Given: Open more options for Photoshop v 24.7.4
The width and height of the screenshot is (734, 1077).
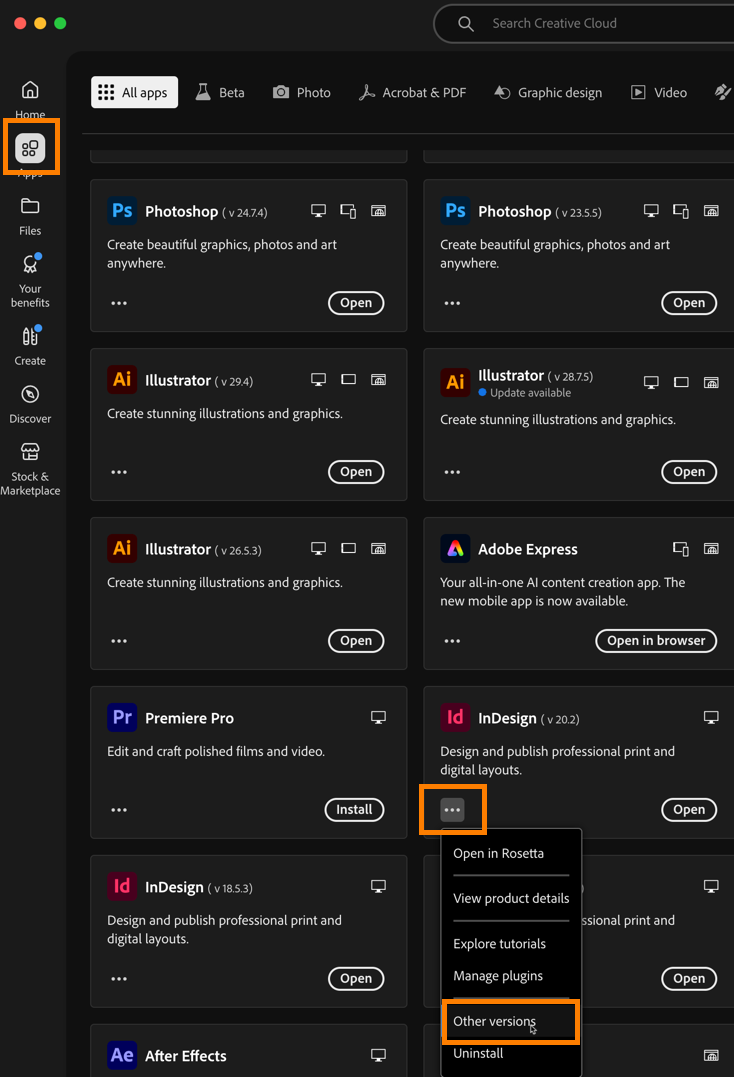Looking at the screenshot, I should point(119,303).
